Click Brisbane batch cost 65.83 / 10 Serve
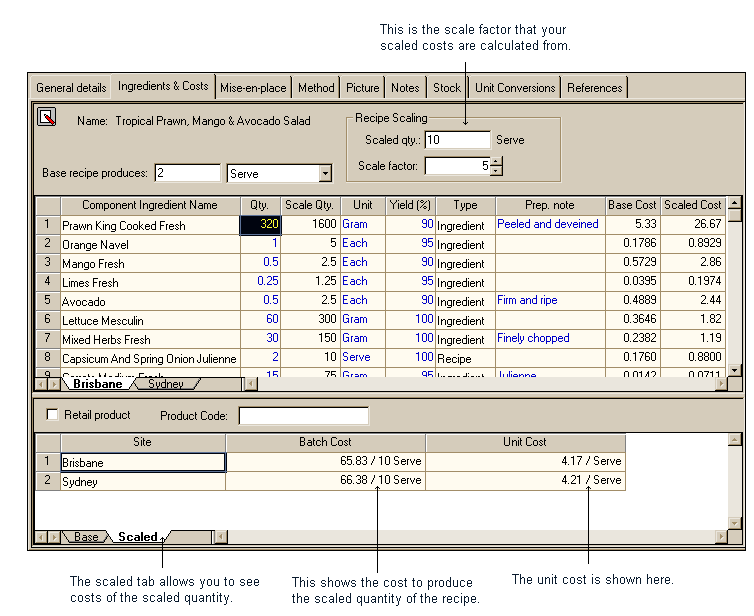The image size is (754, 616). click(326, 461)
